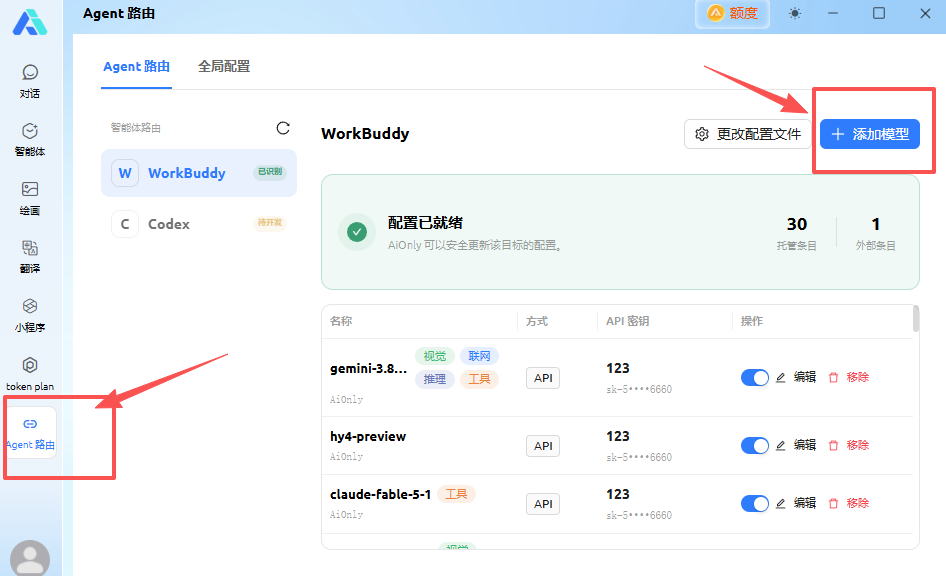Click the 1 外部条目 count
The width and height of the screenshot is (946, 576).
click(875, 233)
